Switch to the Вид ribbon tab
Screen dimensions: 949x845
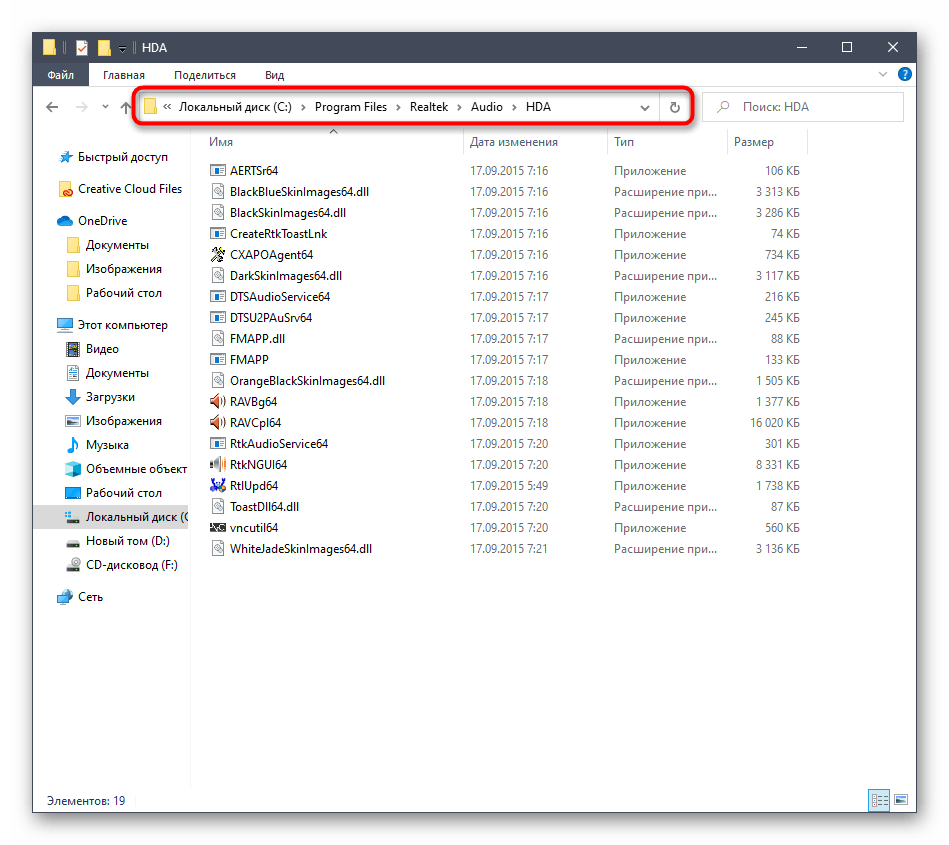tap(274, 75)
